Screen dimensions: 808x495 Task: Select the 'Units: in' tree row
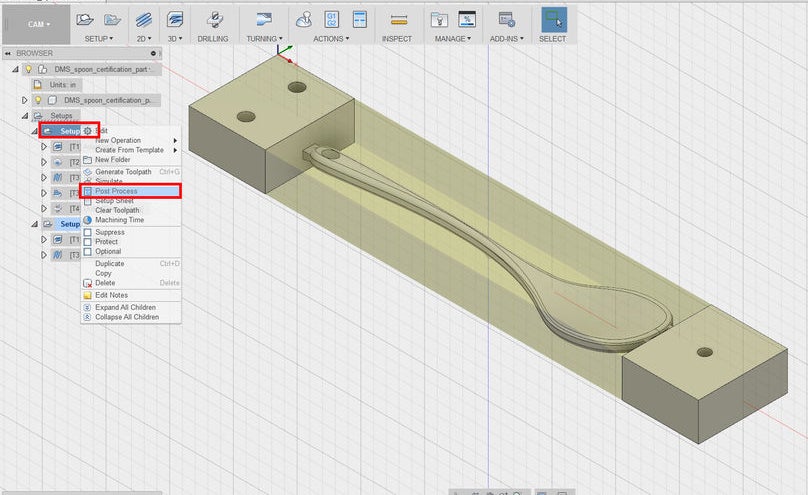pos(56,84)
